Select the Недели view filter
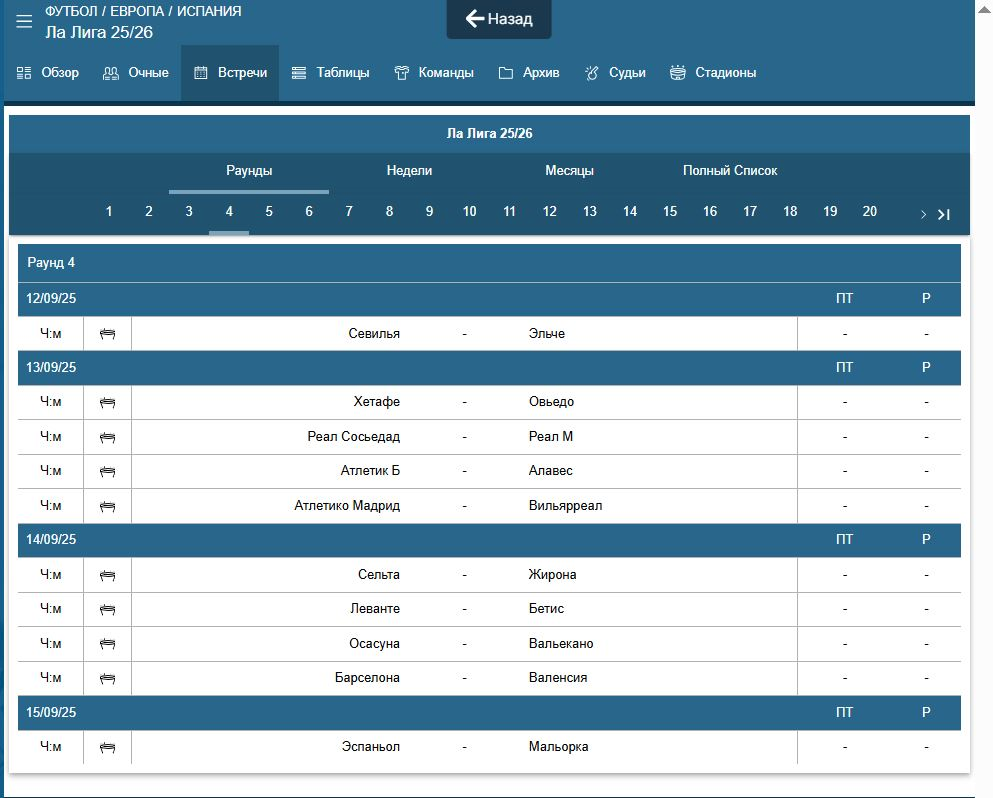993x798 pixels. pyautogui.click(x=409, y=171)
